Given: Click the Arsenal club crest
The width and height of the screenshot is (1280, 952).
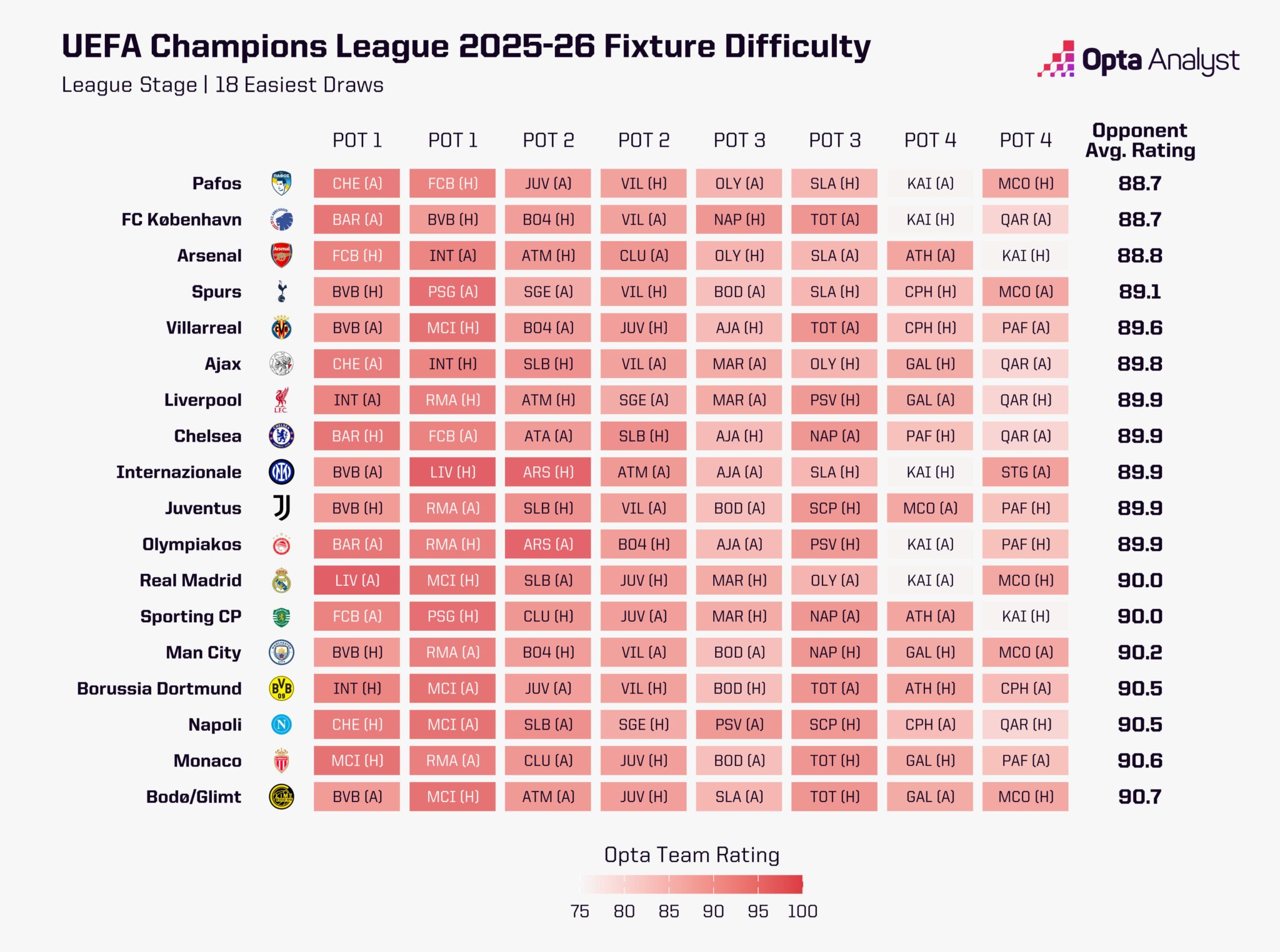Looking at the screenshot, I should [x=281, y=255].
